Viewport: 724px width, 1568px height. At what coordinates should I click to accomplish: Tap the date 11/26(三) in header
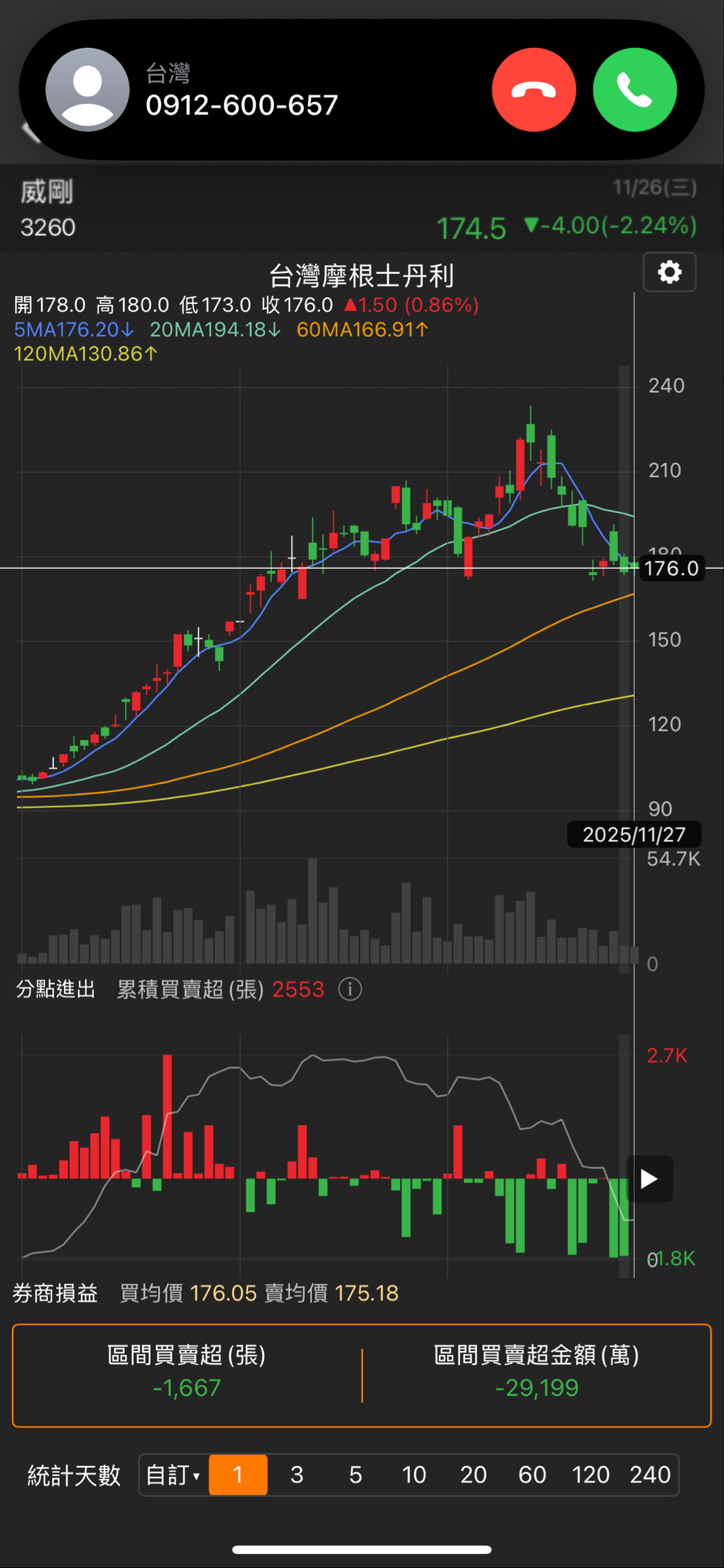tap(654, 188)
